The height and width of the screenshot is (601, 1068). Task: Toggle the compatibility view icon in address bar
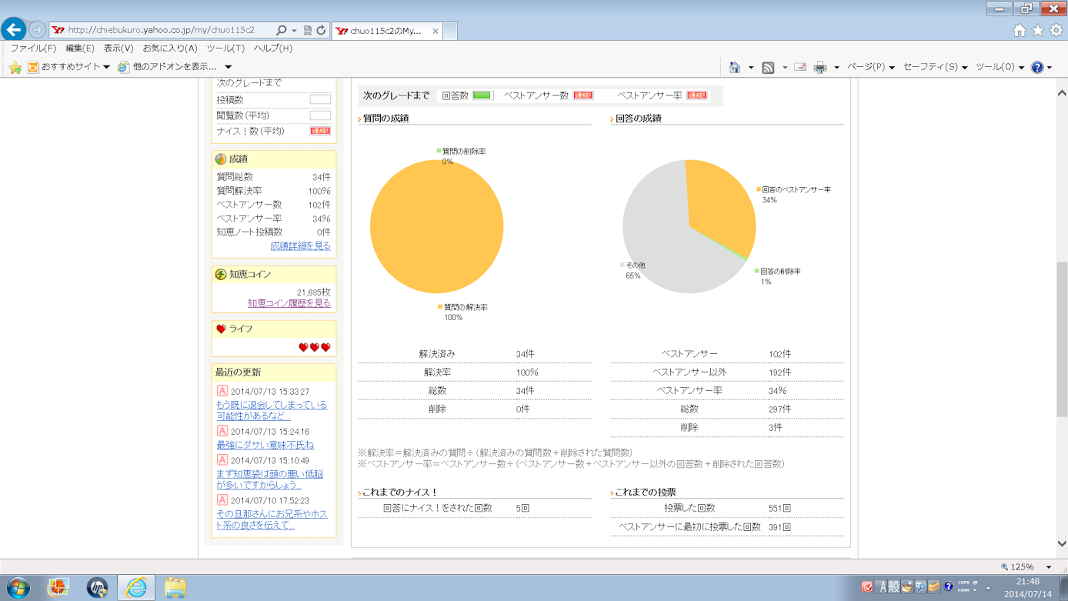coord(307,30)
